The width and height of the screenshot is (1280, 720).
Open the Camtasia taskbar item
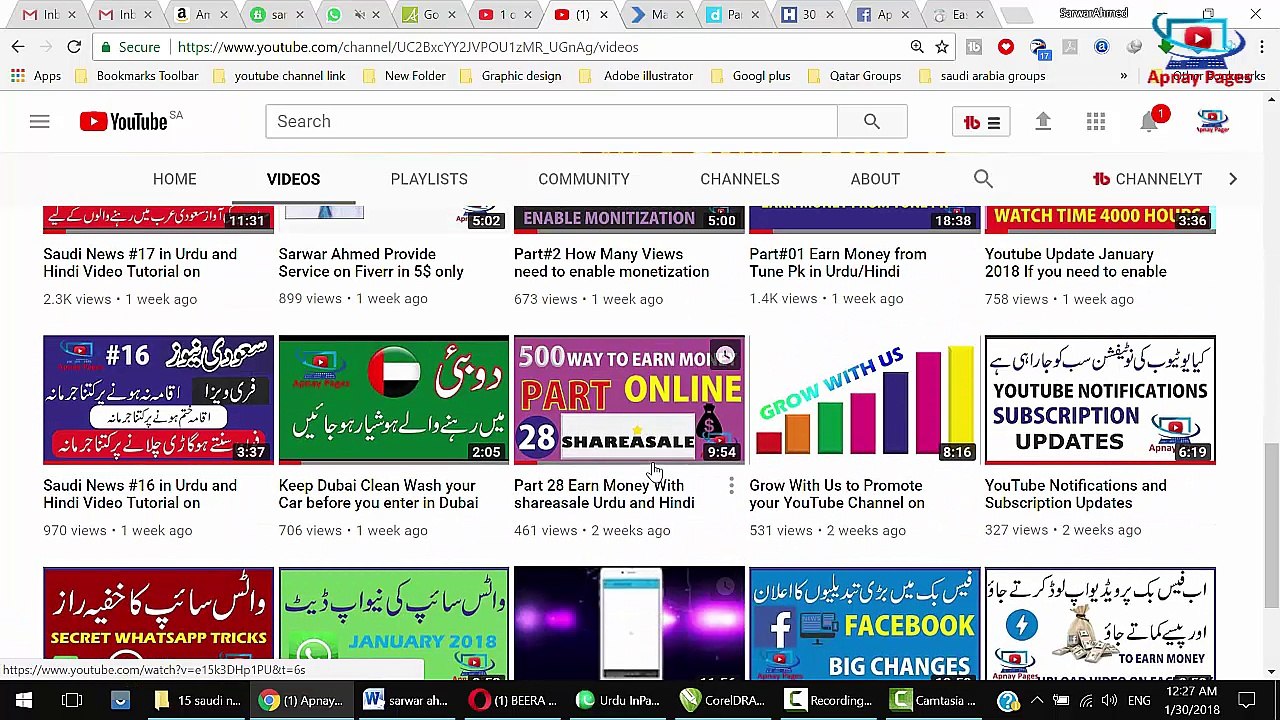point(933,701)
